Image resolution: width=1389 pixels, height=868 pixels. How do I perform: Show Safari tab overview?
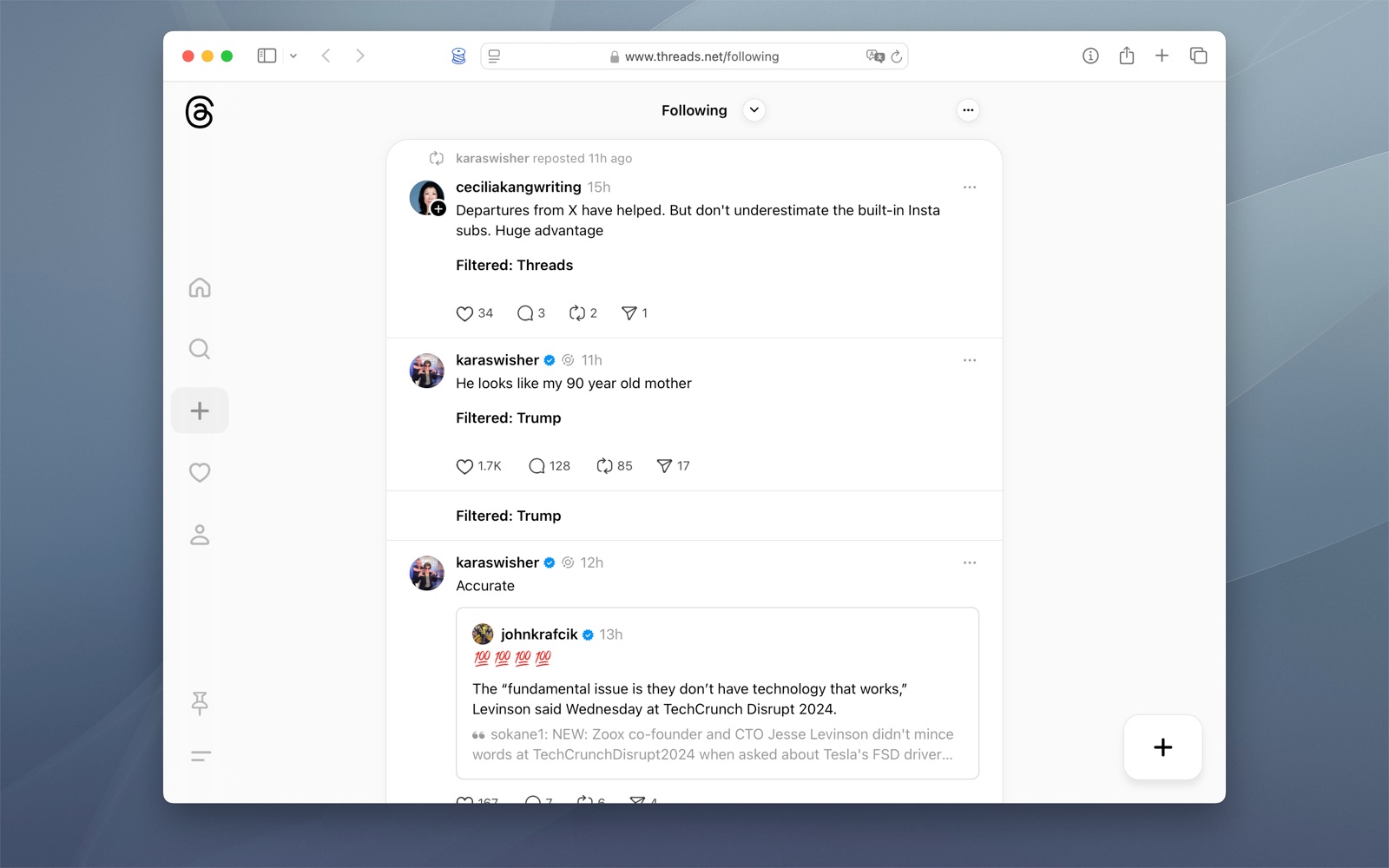pos(1199,56)
